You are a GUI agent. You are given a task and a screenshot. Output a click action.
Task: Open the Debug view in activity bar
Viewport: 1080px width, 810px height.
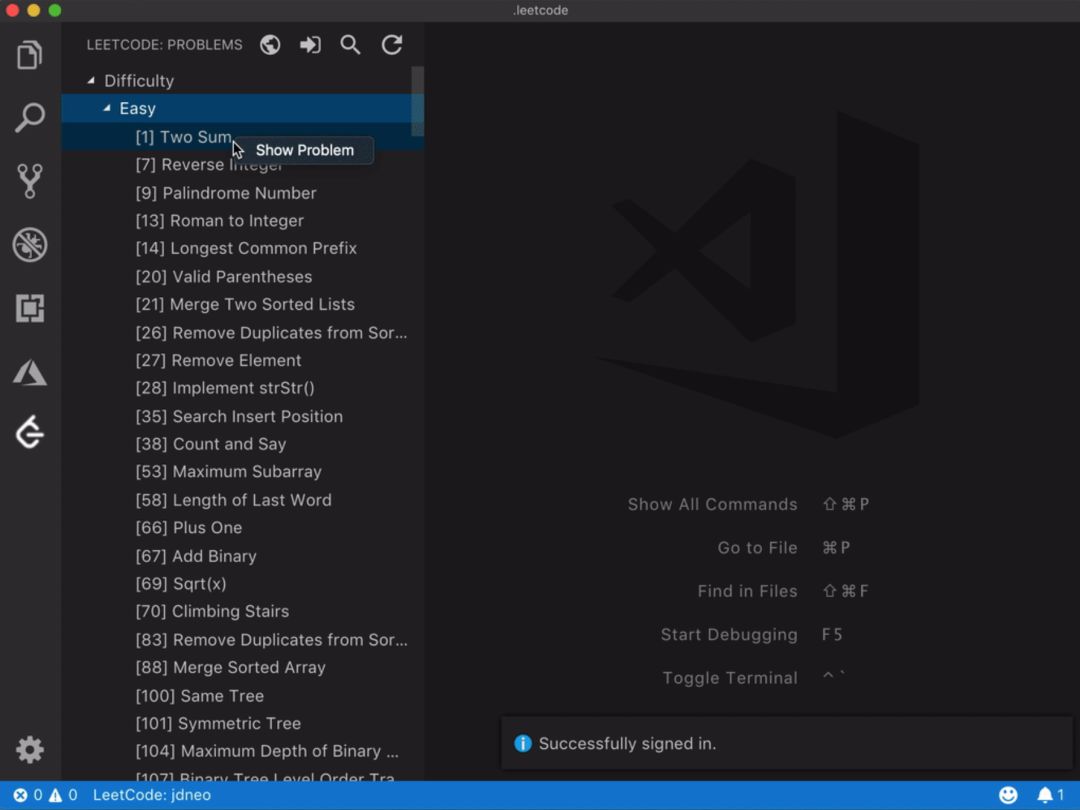[30, 245]
